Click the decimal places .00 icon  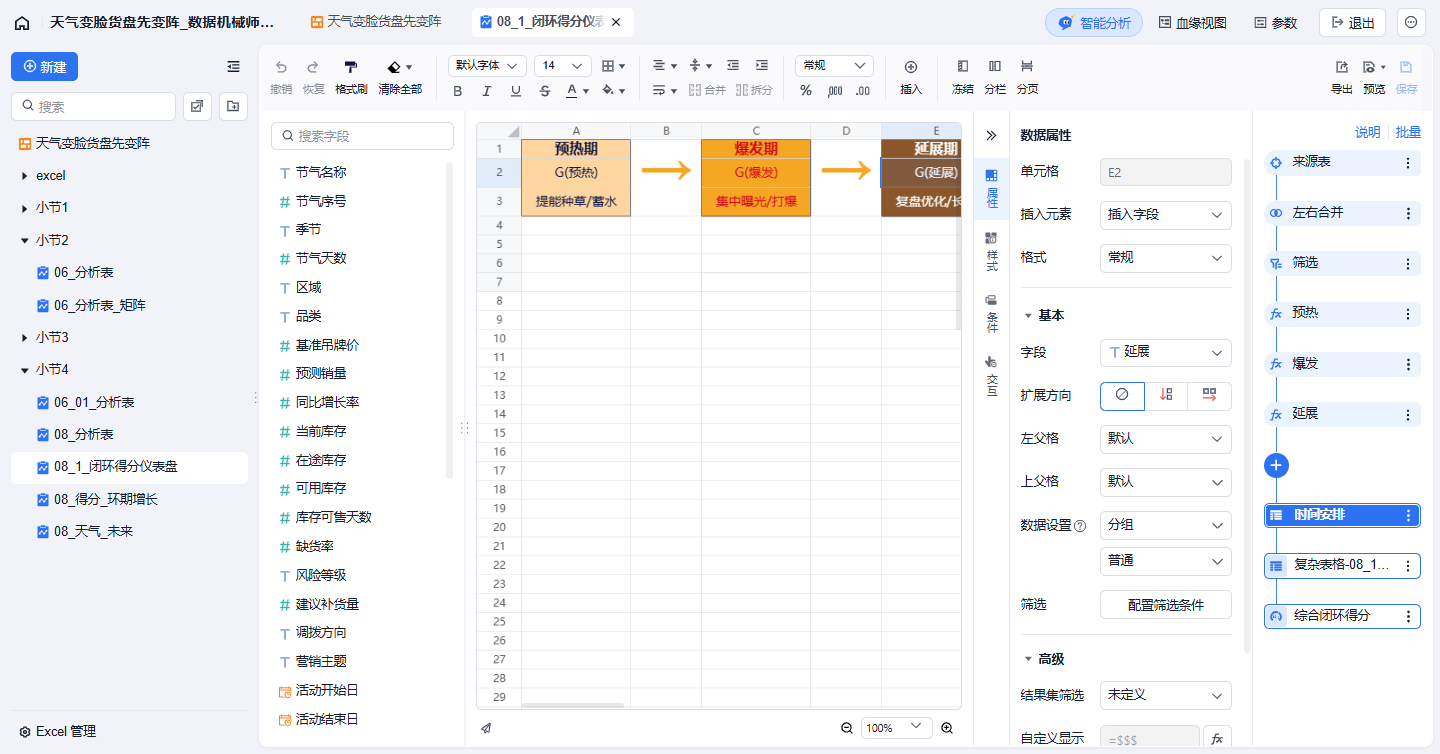click(863, 91)
